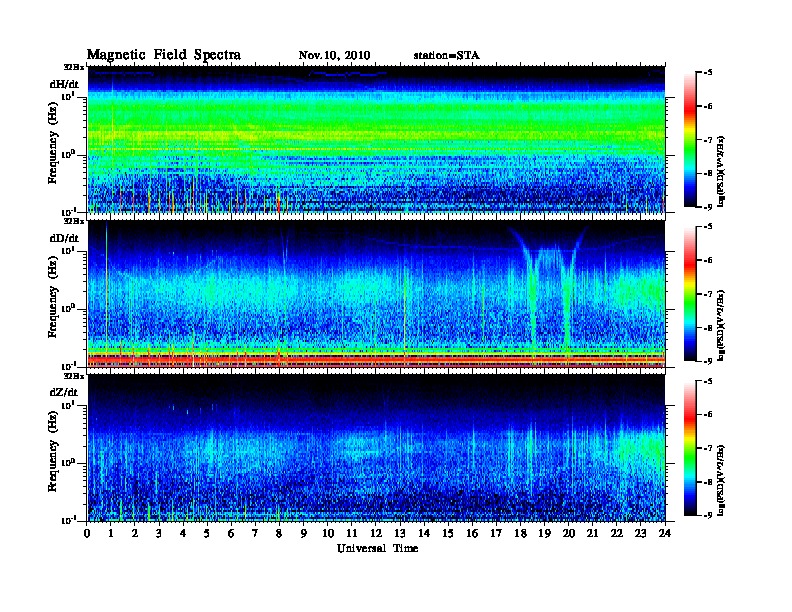
Task: Click hour "14" on the time axis
Action: (x=424, y=534)
